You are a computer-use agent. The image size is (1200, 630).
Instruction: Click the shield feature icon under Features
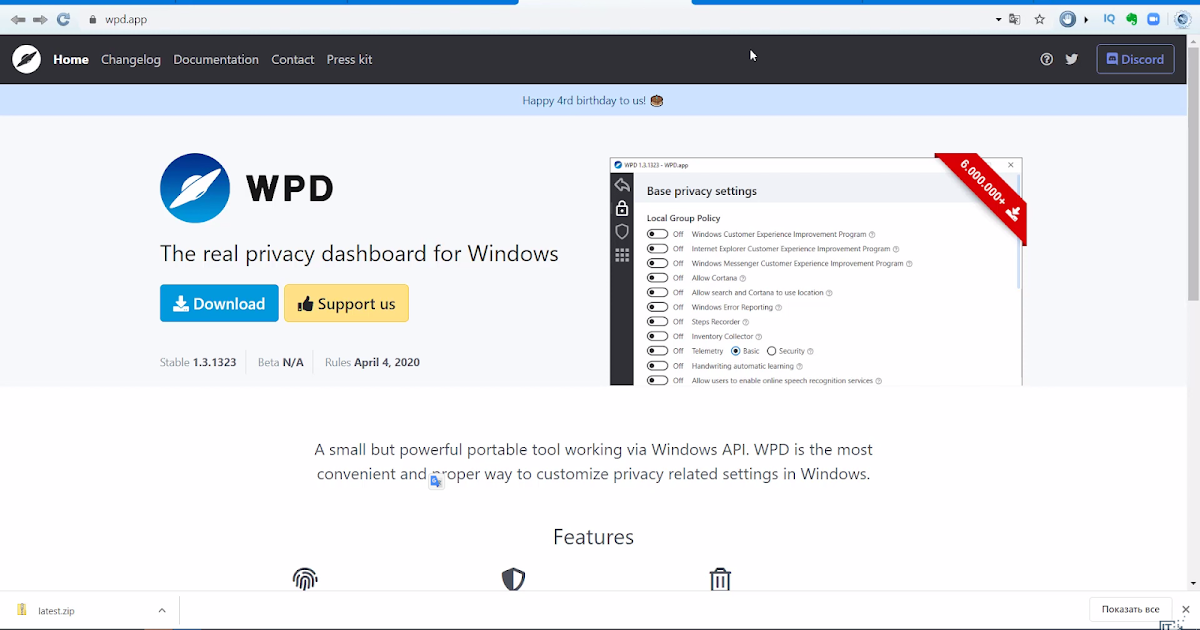pos(513,579)
